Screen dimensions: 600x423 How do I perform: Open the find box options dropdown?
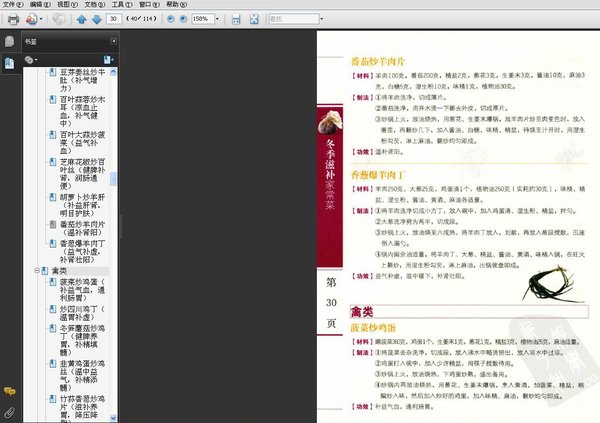pyautogui.click(x=322, y=19)
